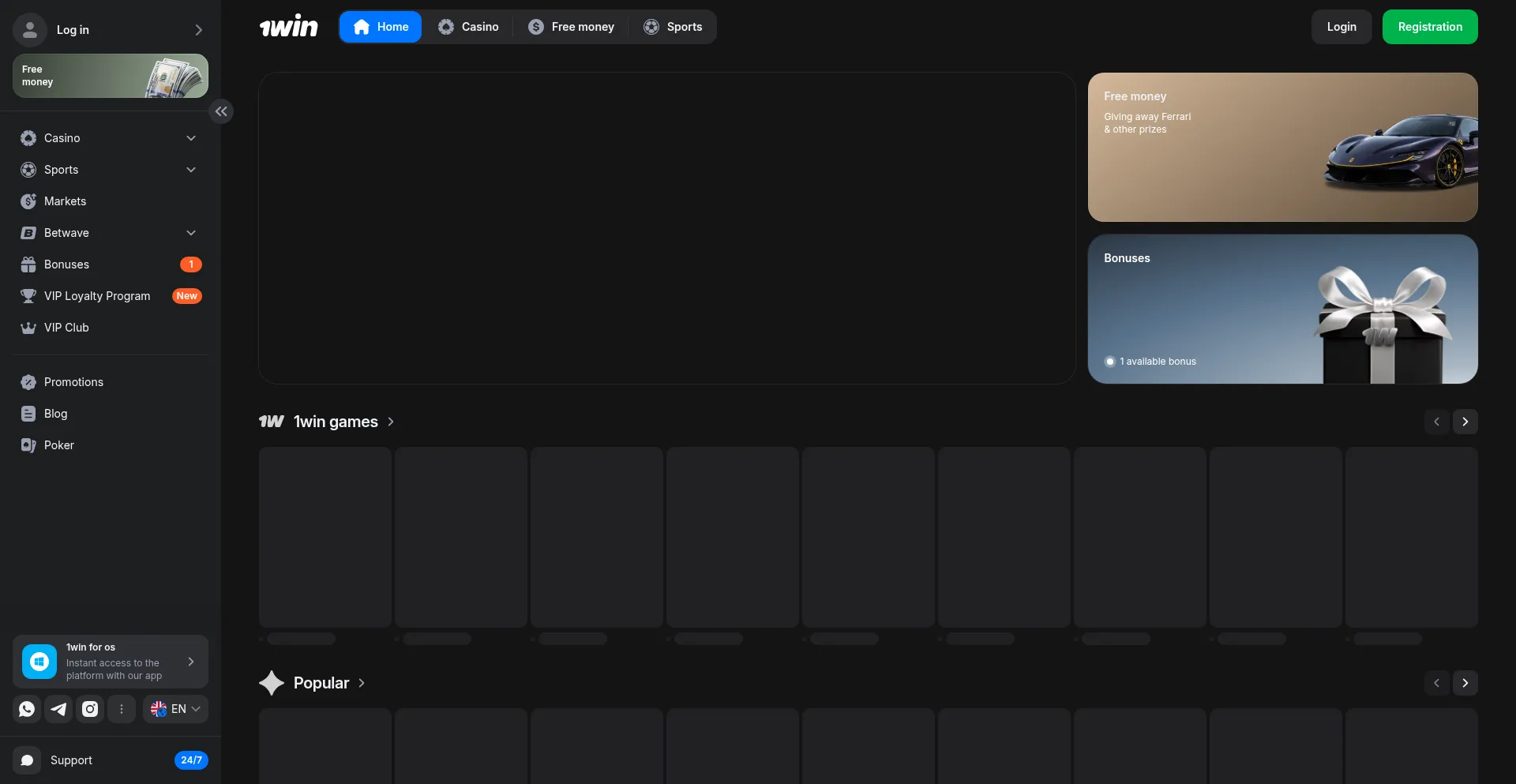Open the Free money tab
The image size is (1516, 784).
[571, 27]
